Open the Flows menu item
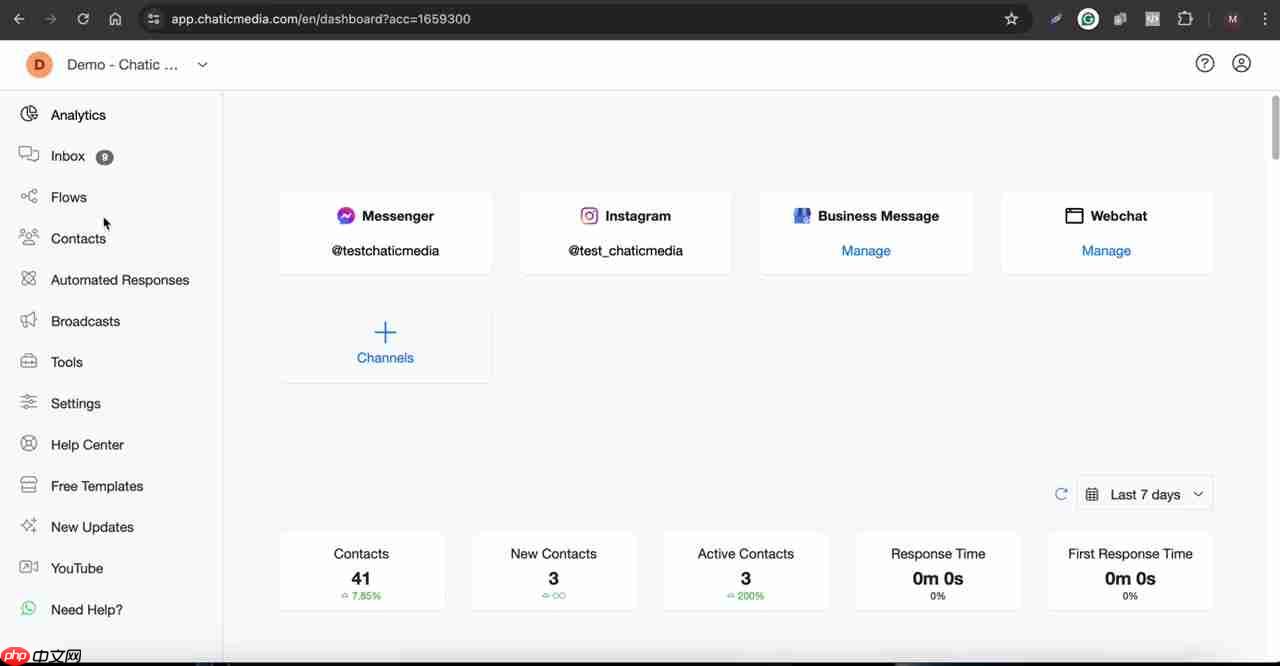Screen dimensions: 1280x666 pyautogui.click(x=69, y=197)
